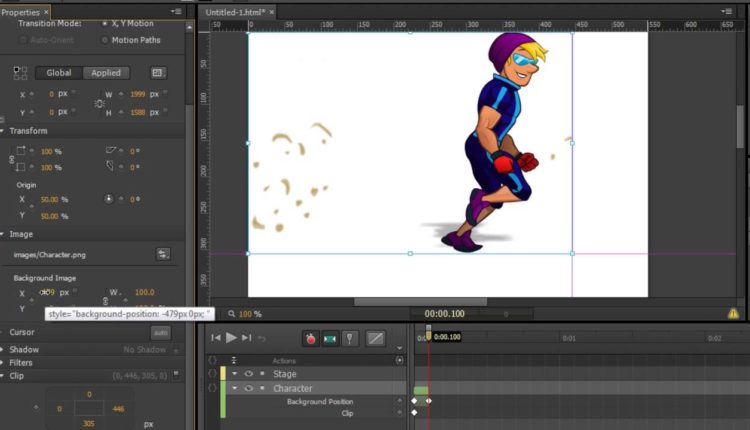This screenshot has height=430, width=750.
Task: Jump to start of timeline
Action: click(216, 338)
